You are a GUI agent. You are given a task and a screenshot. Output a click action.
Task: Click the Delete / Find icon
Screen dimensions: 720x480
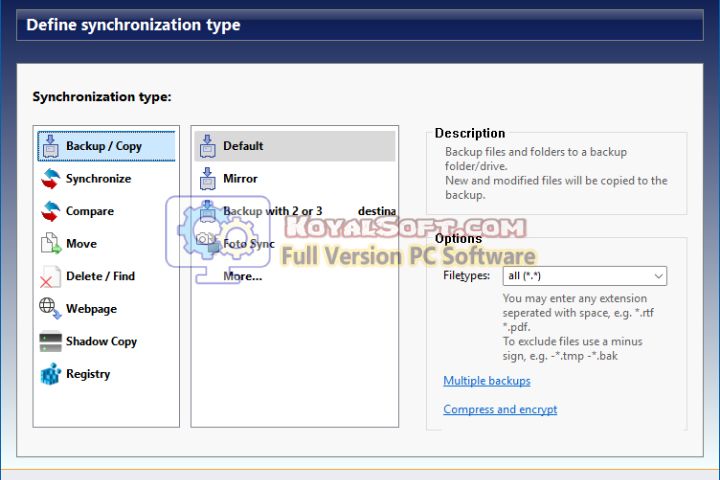tap(50, 277)
